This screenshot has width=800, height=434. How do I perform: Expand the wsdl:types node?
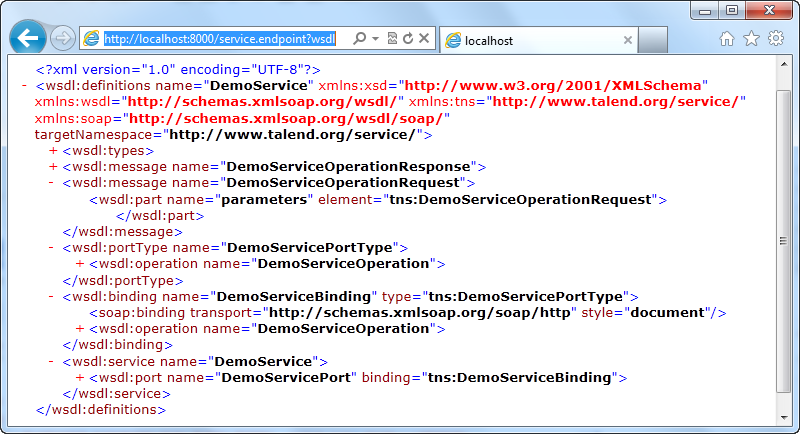coord(53,150)
